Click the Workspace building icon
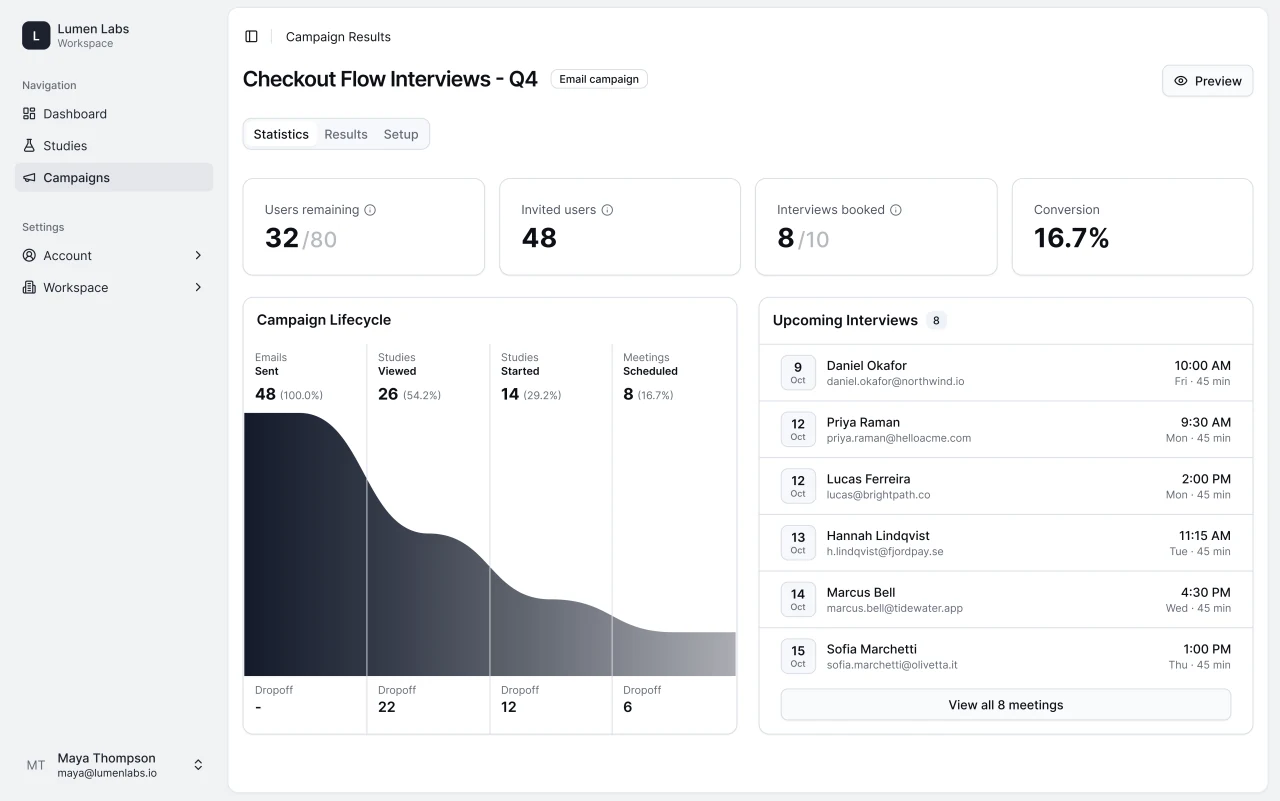This screenshot has width=1280, height=801. click(29, 288)
